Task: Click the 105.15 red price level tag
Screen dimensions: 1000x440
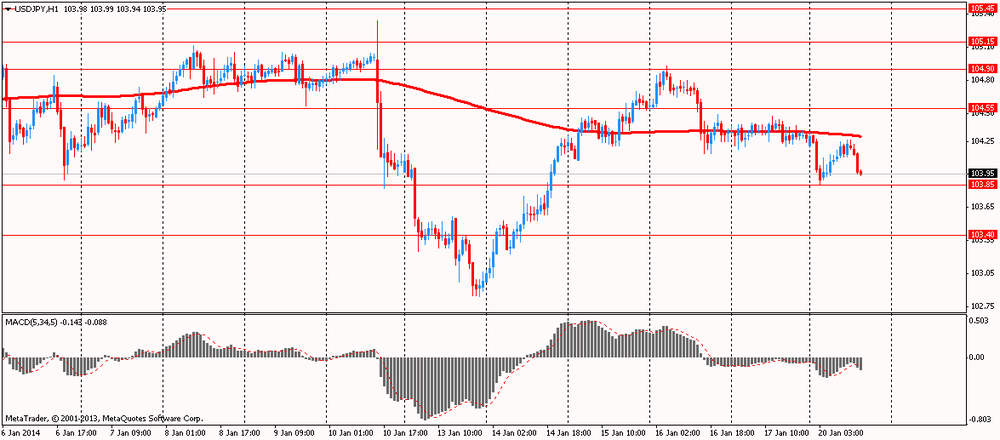Action: 982,42
